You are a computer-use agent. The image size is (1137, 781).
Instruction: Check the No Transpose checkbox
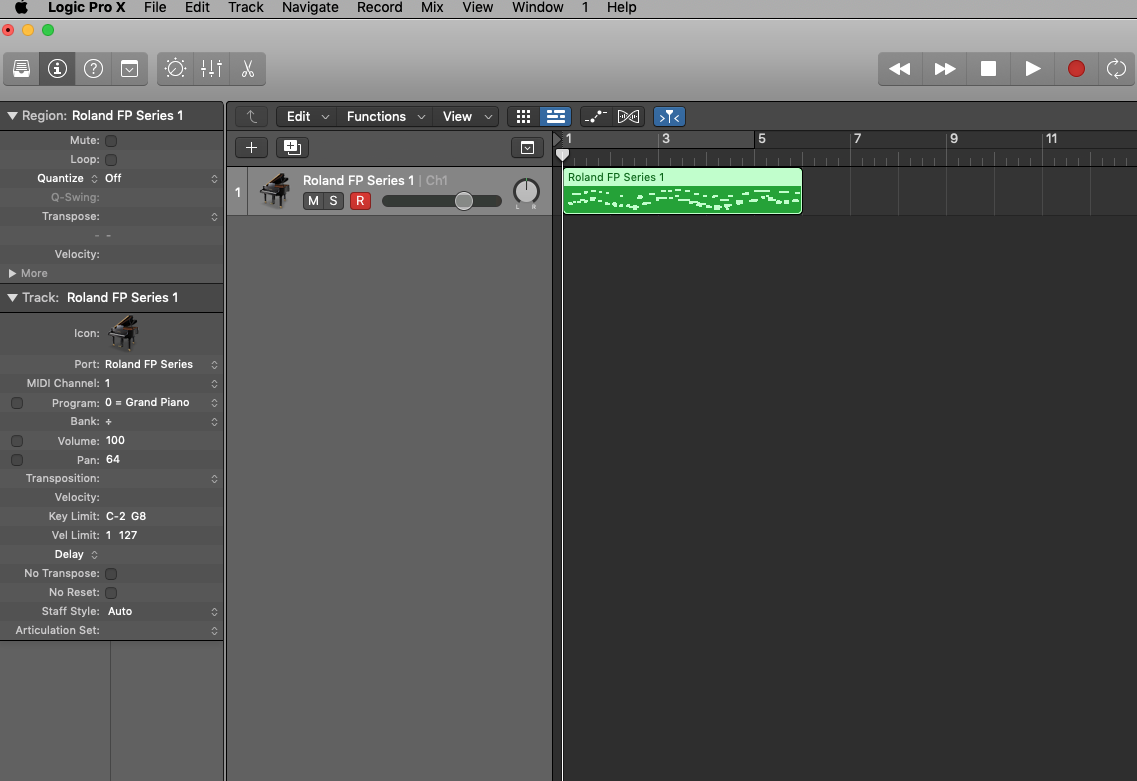111,574
